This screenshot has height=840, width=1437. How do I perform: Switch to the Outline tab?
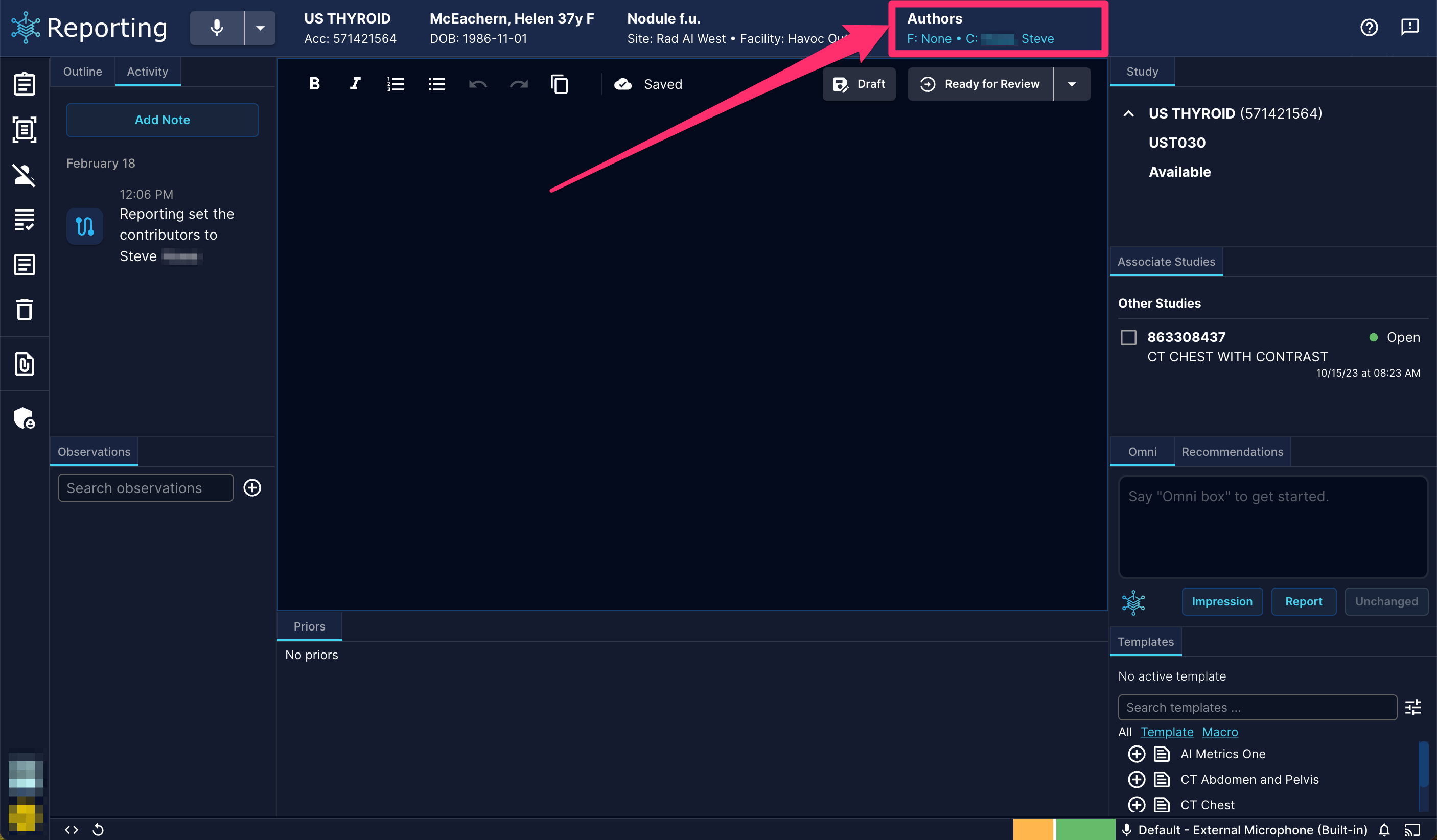point(83,72)
